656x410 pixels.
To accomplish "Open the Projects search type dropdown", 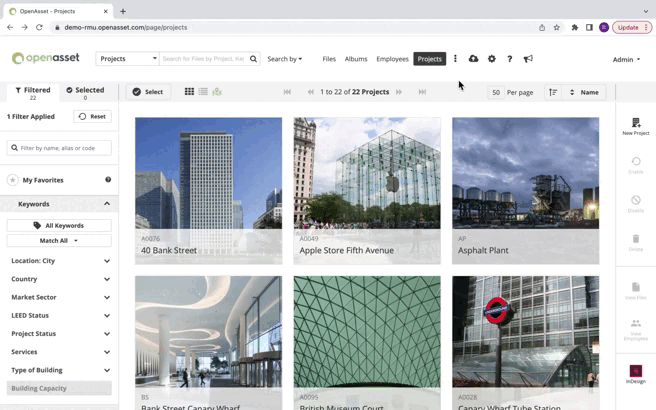I will point(127,59).
